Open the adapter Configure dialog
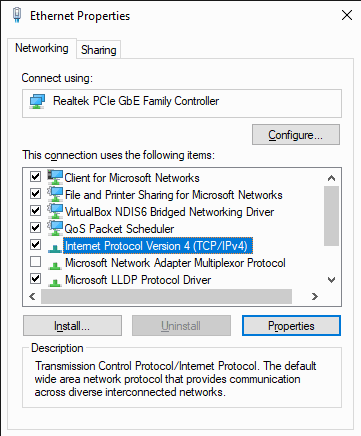The image size is (361, 436). click(296, 135)
